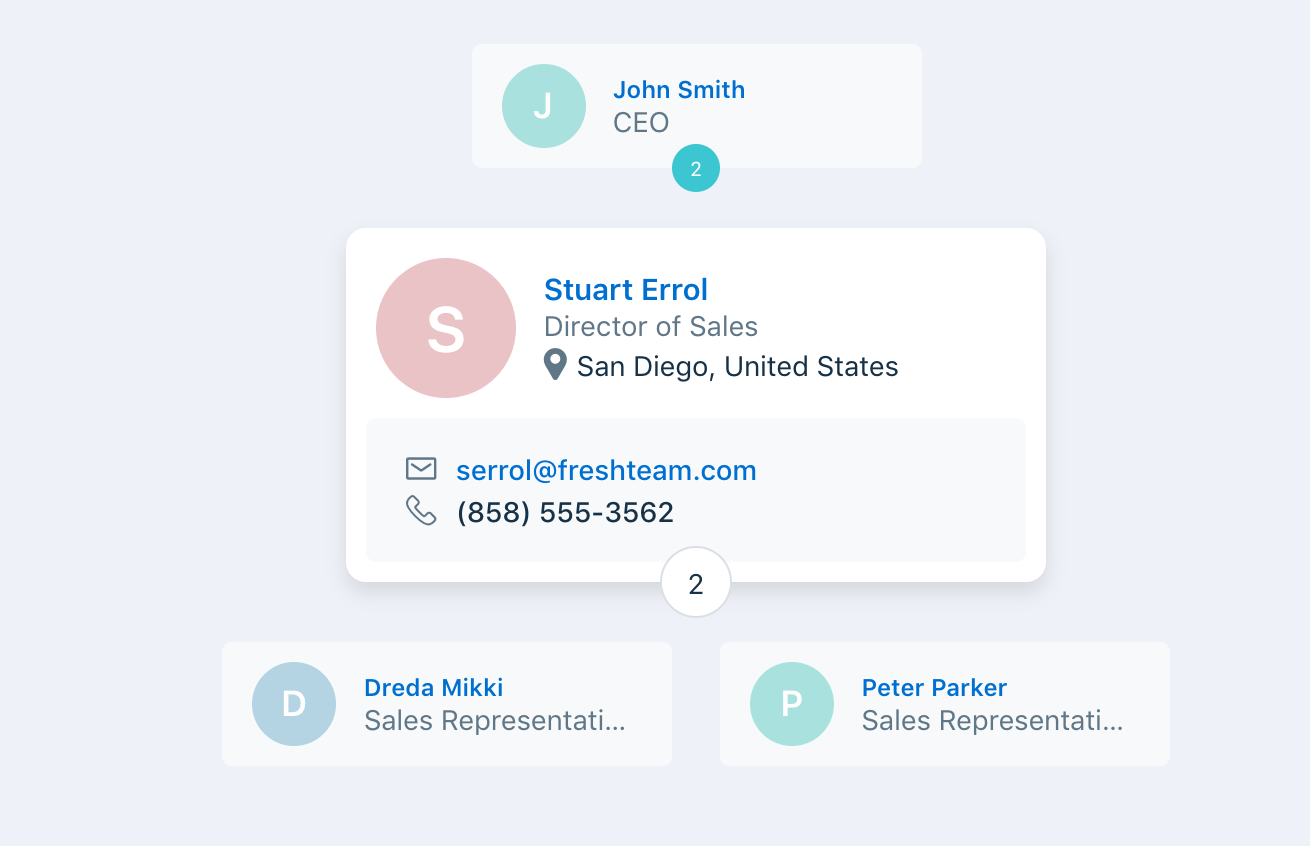Click the San Diego, United States location
Screen dimensions: 1310x846
coord(738,367)
